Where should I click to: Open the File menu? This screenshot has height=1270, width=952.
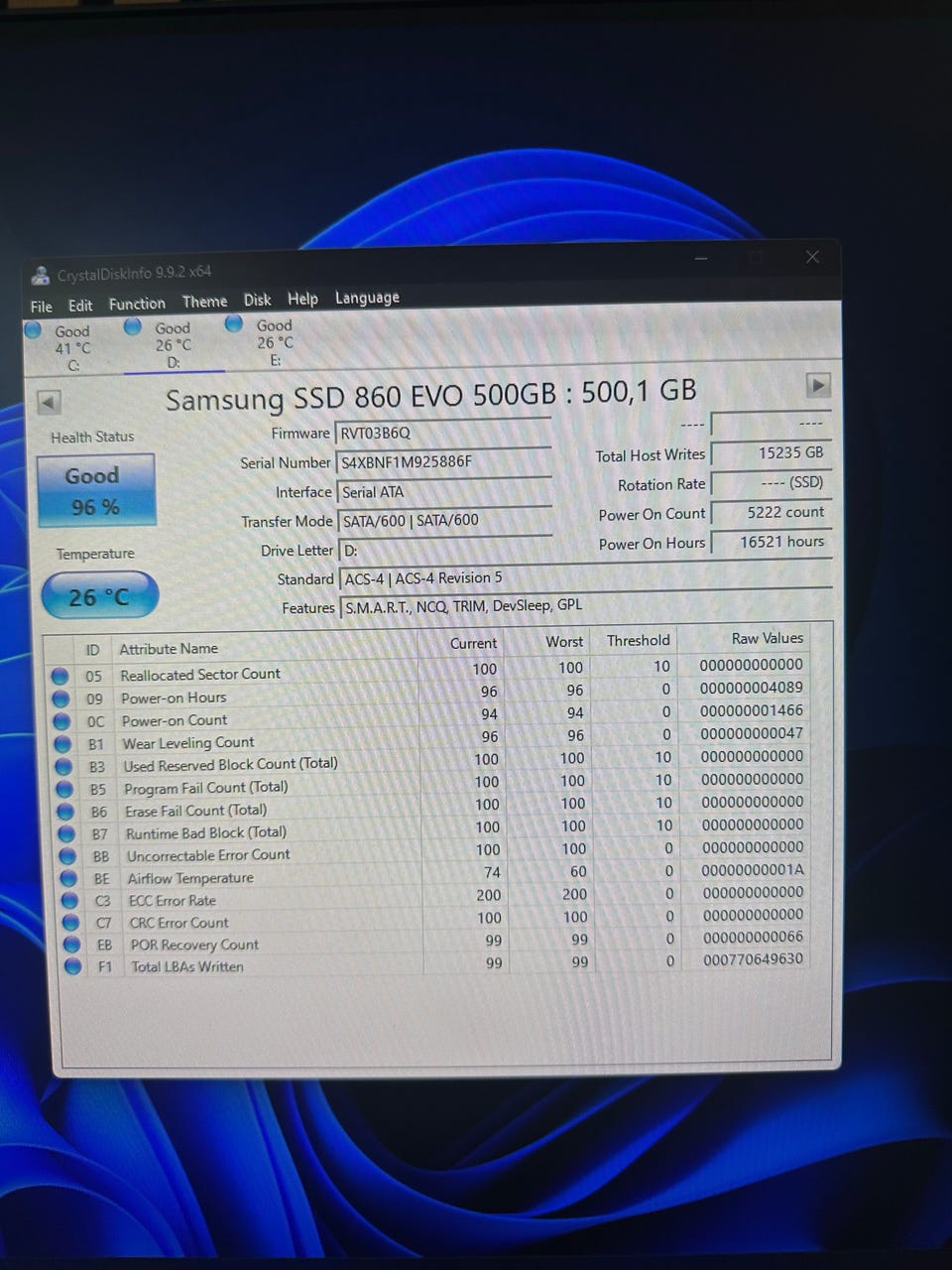tap(42, 307)
